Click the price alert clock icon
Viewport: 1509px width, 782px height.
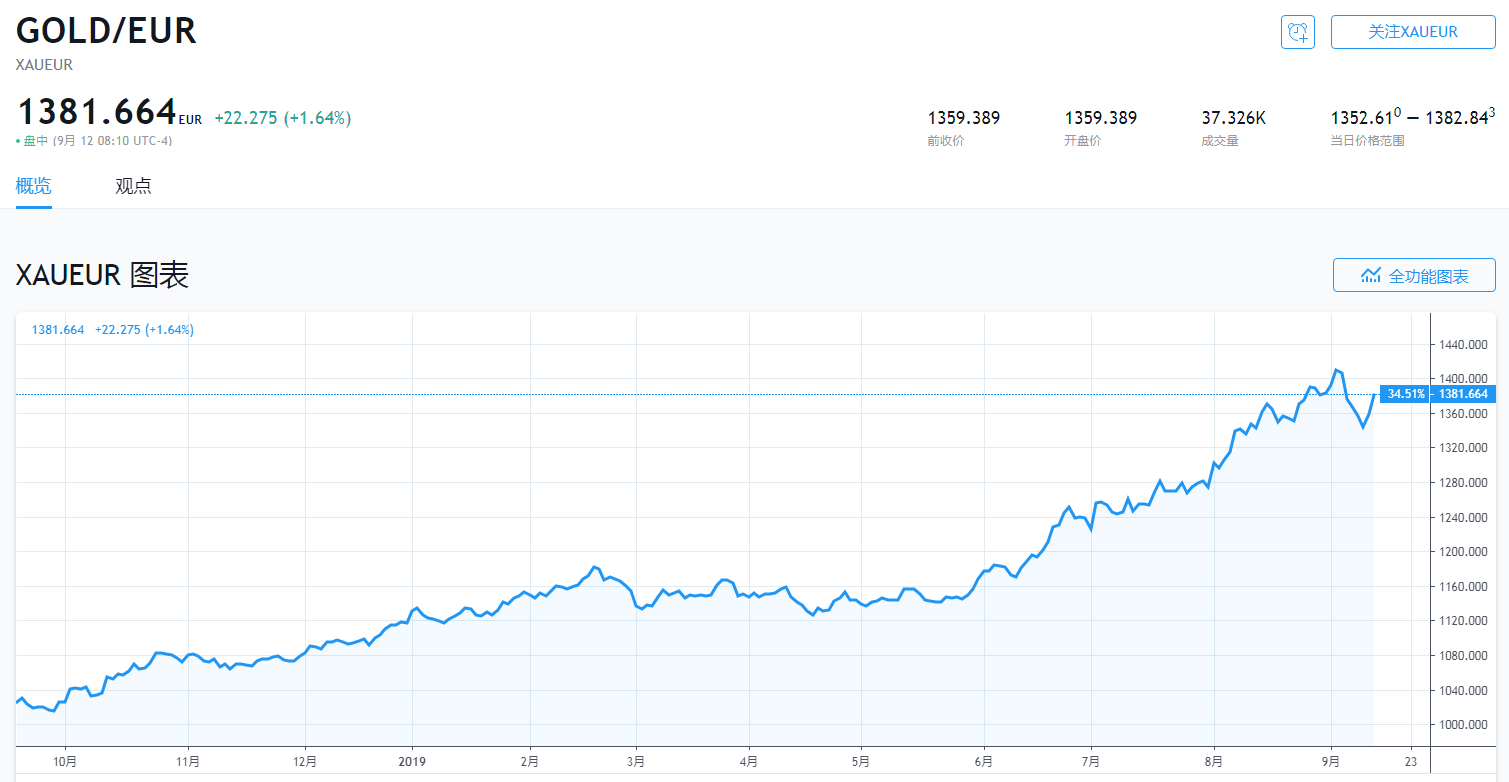(1298, 32)
